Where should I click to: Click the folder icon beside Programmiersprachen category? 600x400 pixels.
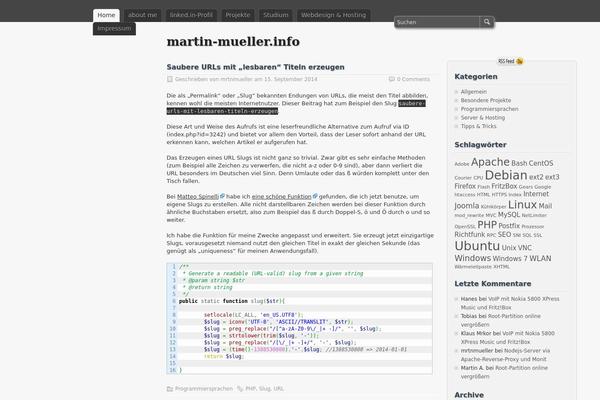point(170,389)
